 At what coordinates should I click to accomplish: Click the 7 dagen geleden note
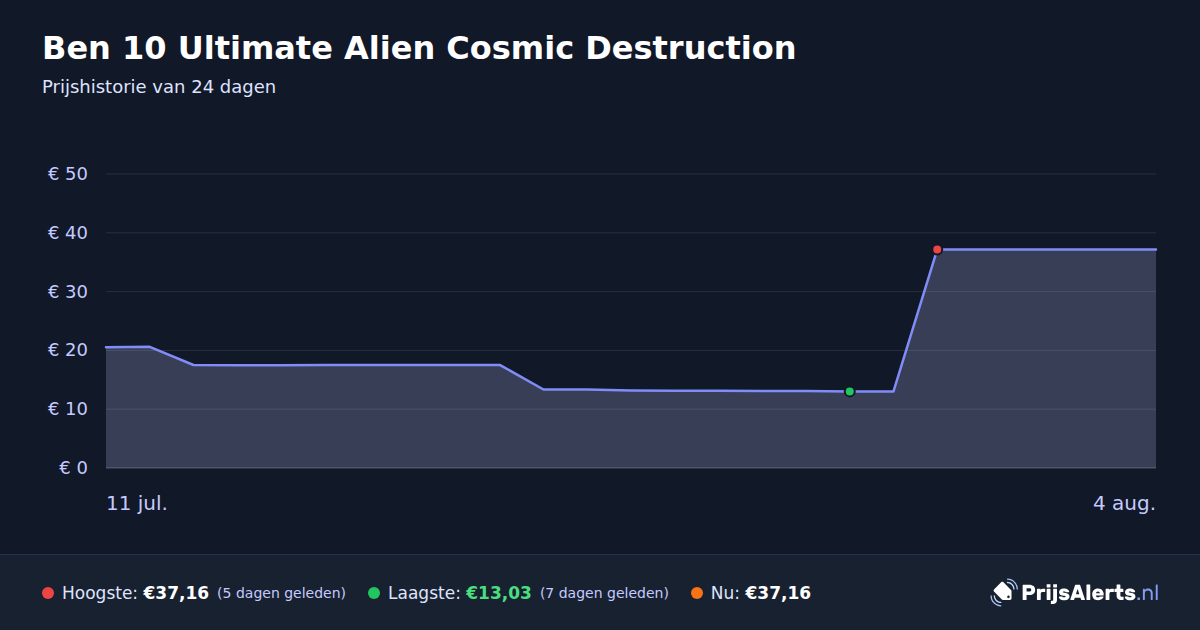604,593
